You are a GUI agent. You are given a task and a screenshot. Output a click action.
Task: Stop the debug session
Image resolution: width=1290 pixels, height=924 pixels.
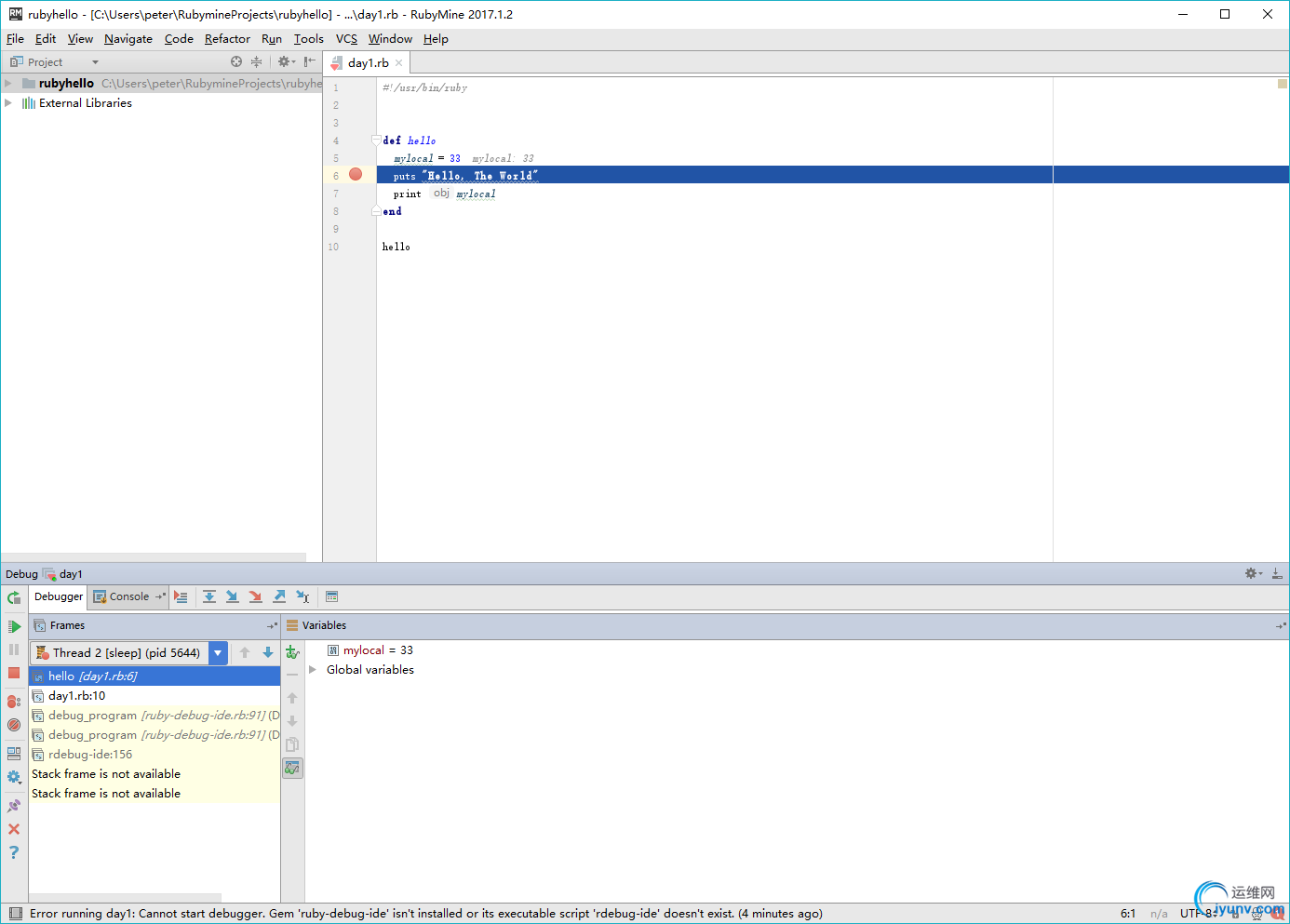(14, 673)
